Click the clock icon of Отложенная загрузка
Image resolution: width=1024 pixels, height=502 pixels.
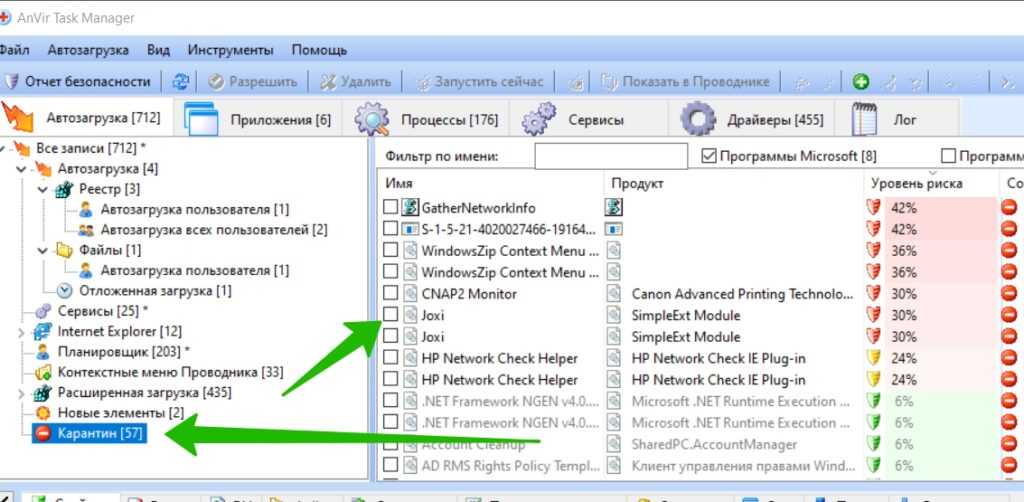[65, 290]
